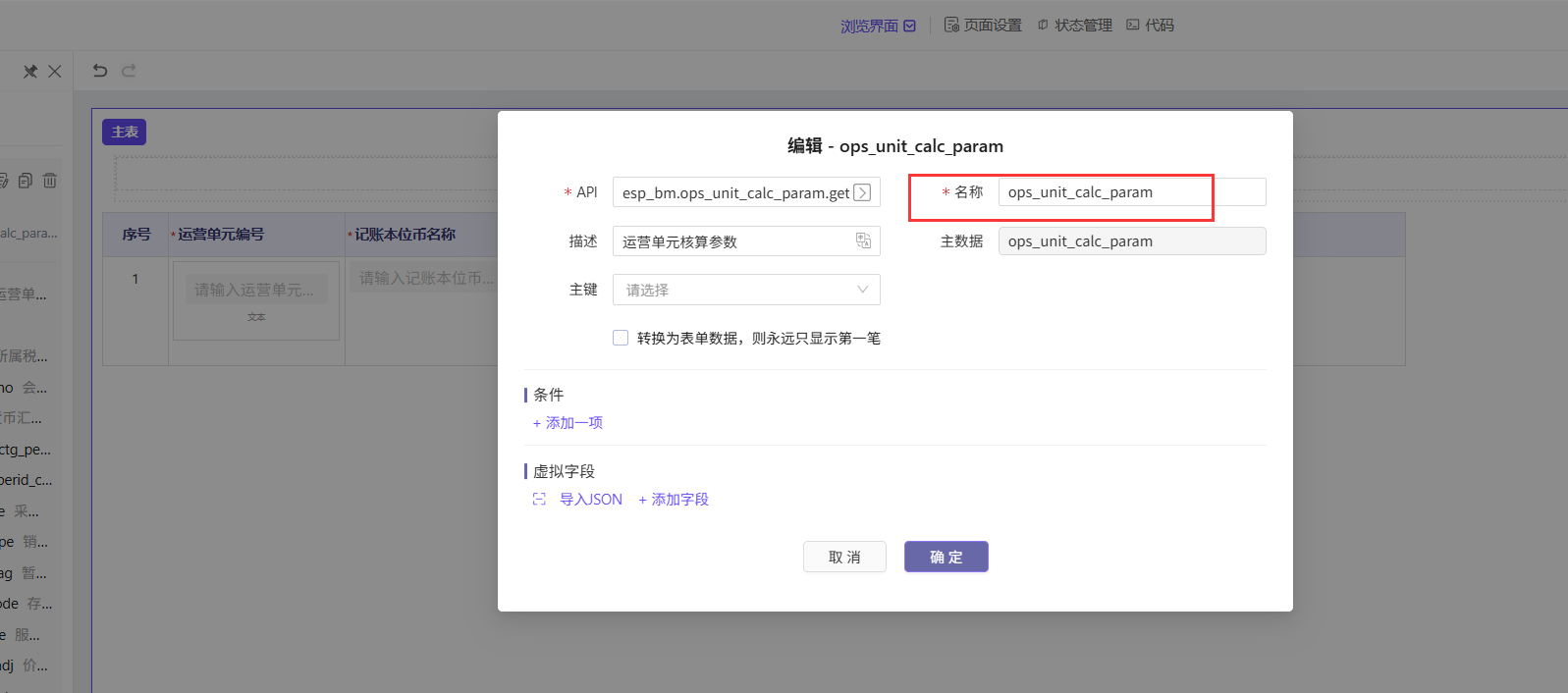Click 请输入运营单元 input in table
This screenshot has width=1568, height=693.
(256, 290)
